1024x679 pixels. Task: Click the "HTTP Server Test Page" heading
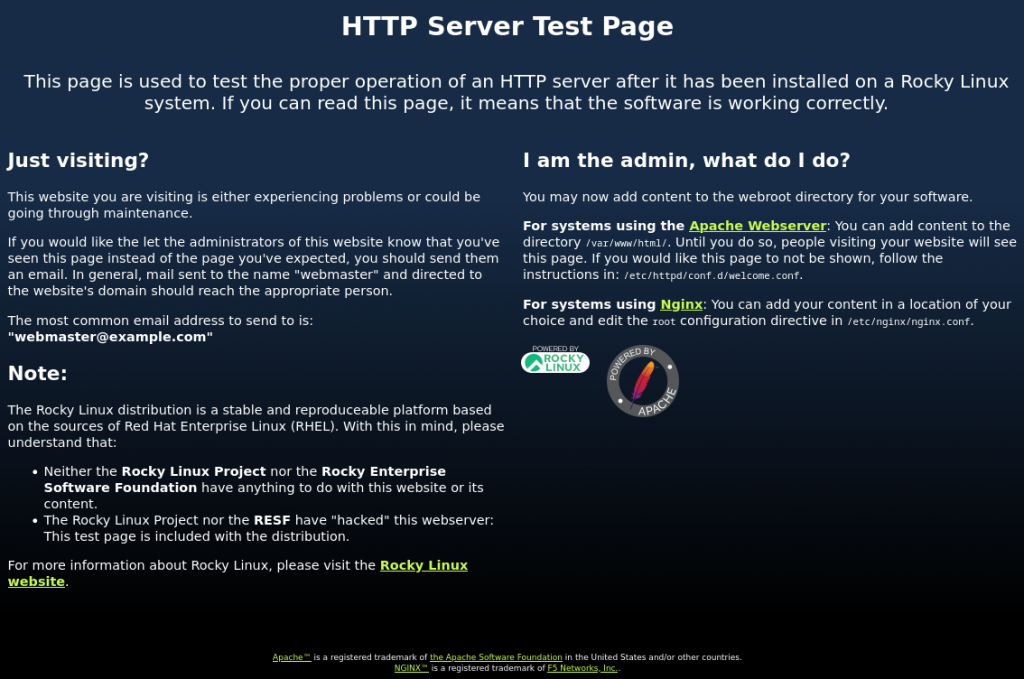point(507,26)
